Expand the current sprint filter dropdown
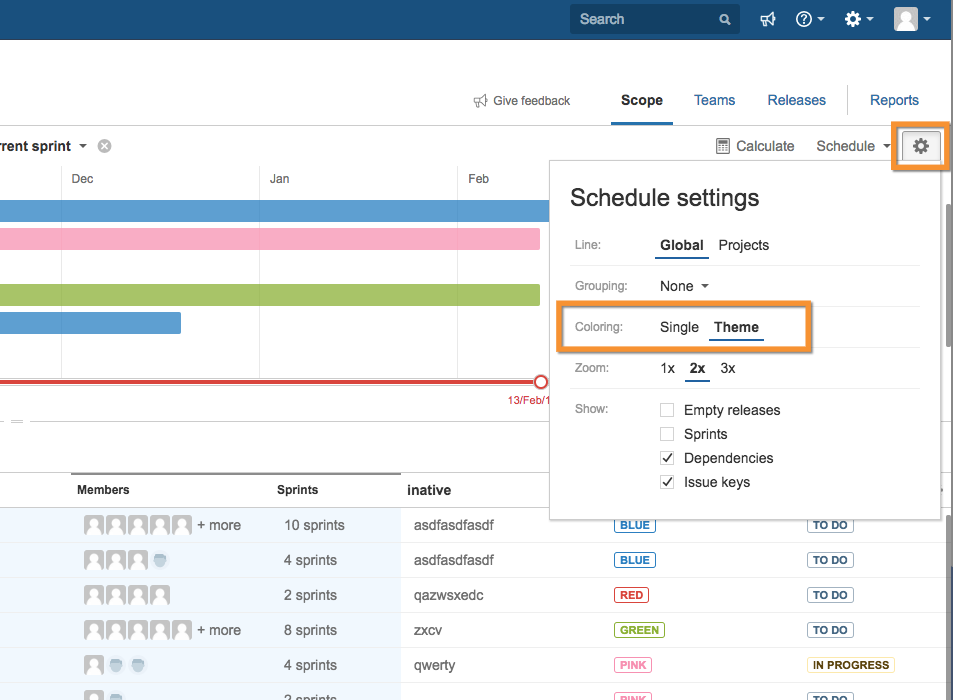This screenshot has width=953, height=700. pos(82,146)
